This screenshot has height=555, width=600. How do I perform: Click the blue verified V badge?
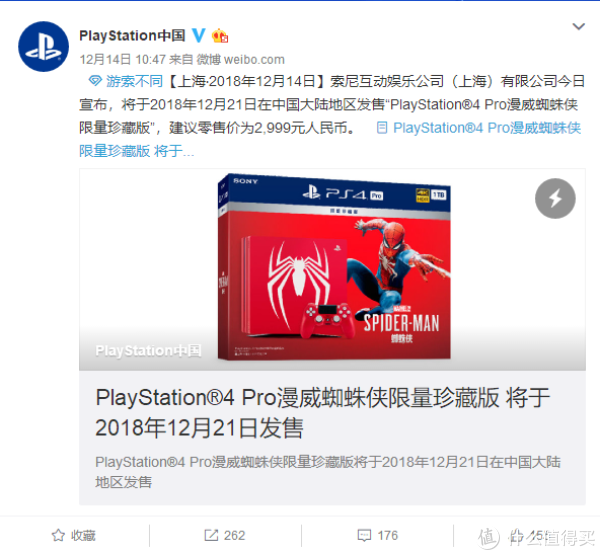(x=199, y=35)
